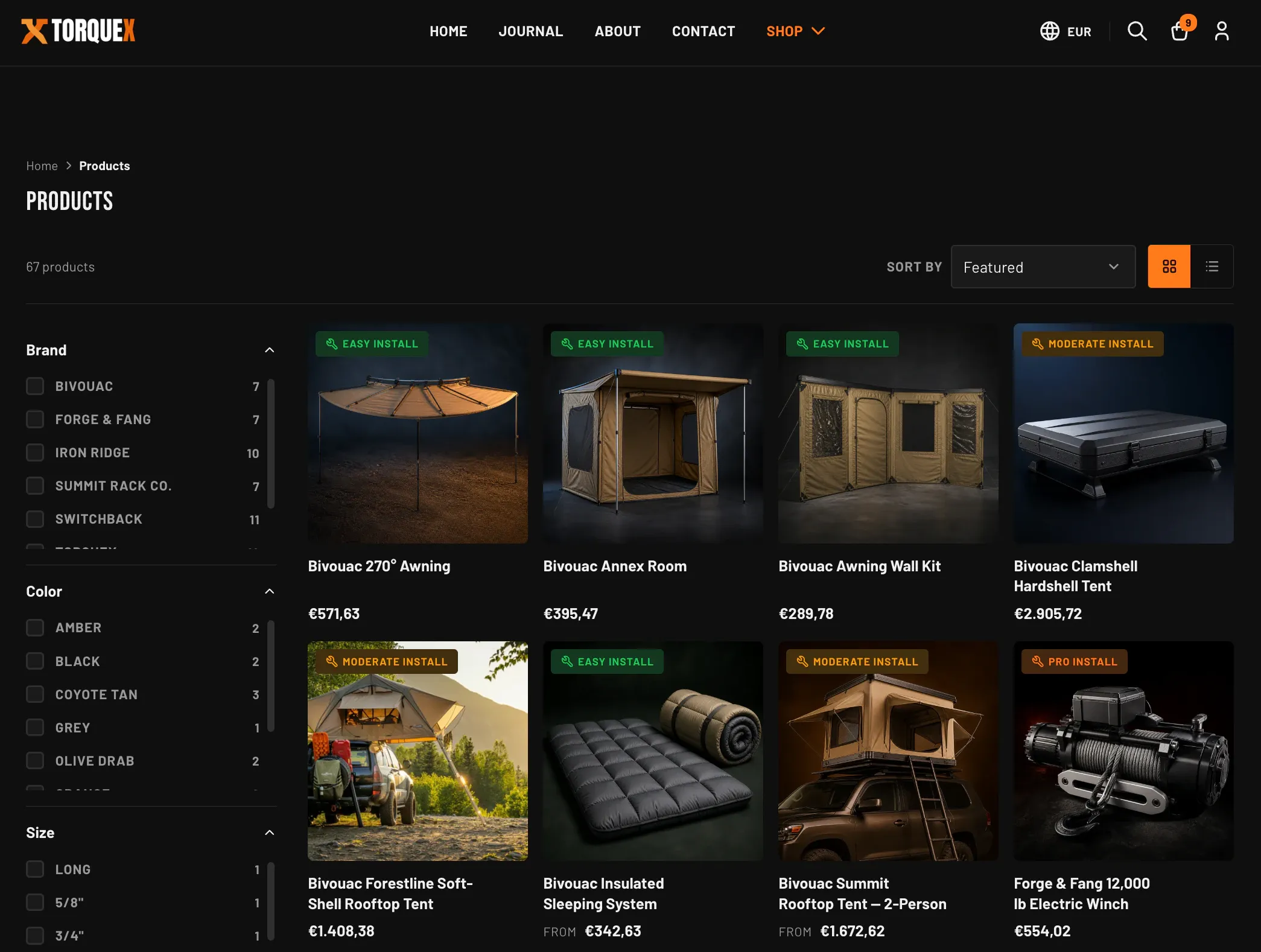Check the 5/8" size filter
The height and width of the screenshot is (952, 1261).
tap(35, 903)
